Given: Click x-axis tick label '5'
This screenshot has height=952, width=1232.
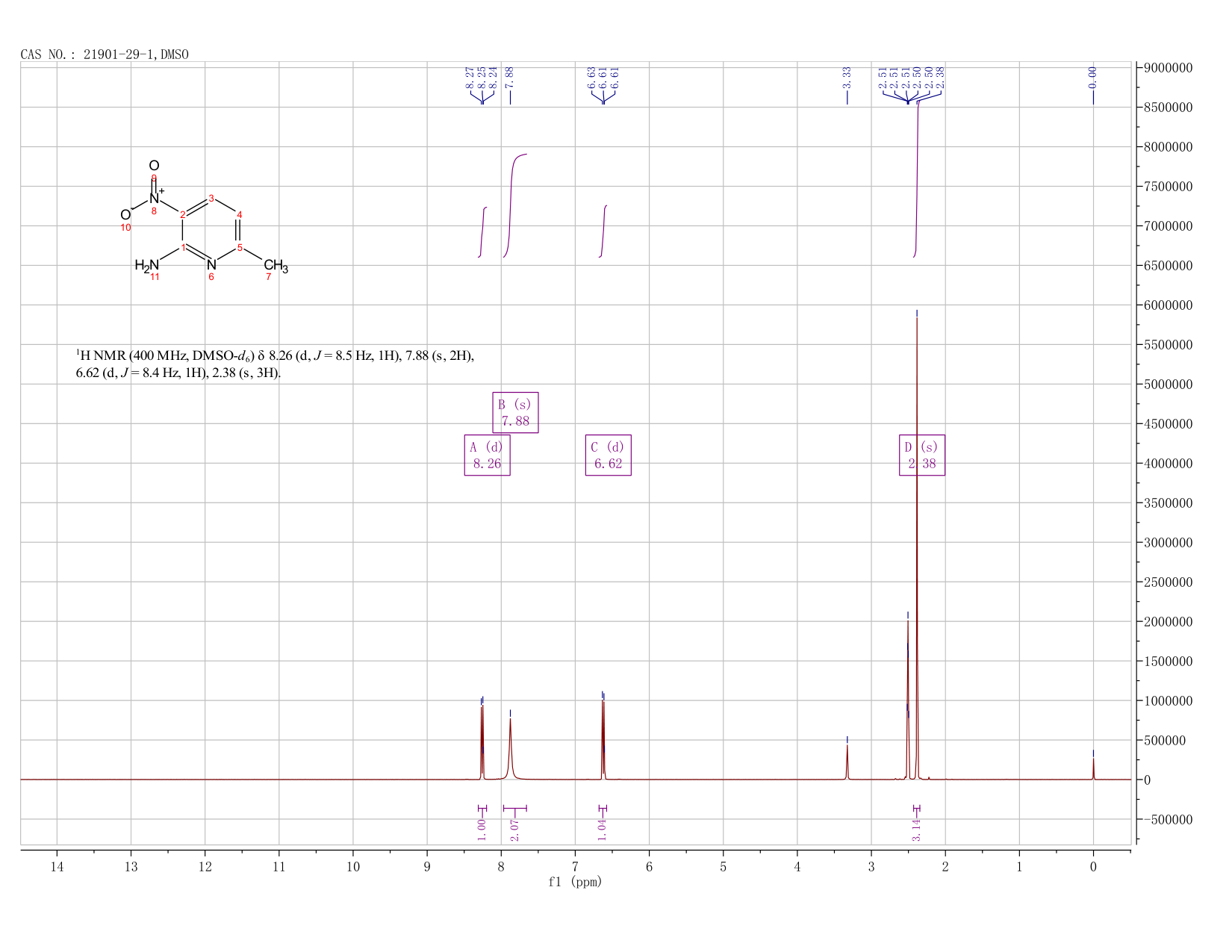Looking at the screenshot, I should pyautogui.click(x=724, y=867).
